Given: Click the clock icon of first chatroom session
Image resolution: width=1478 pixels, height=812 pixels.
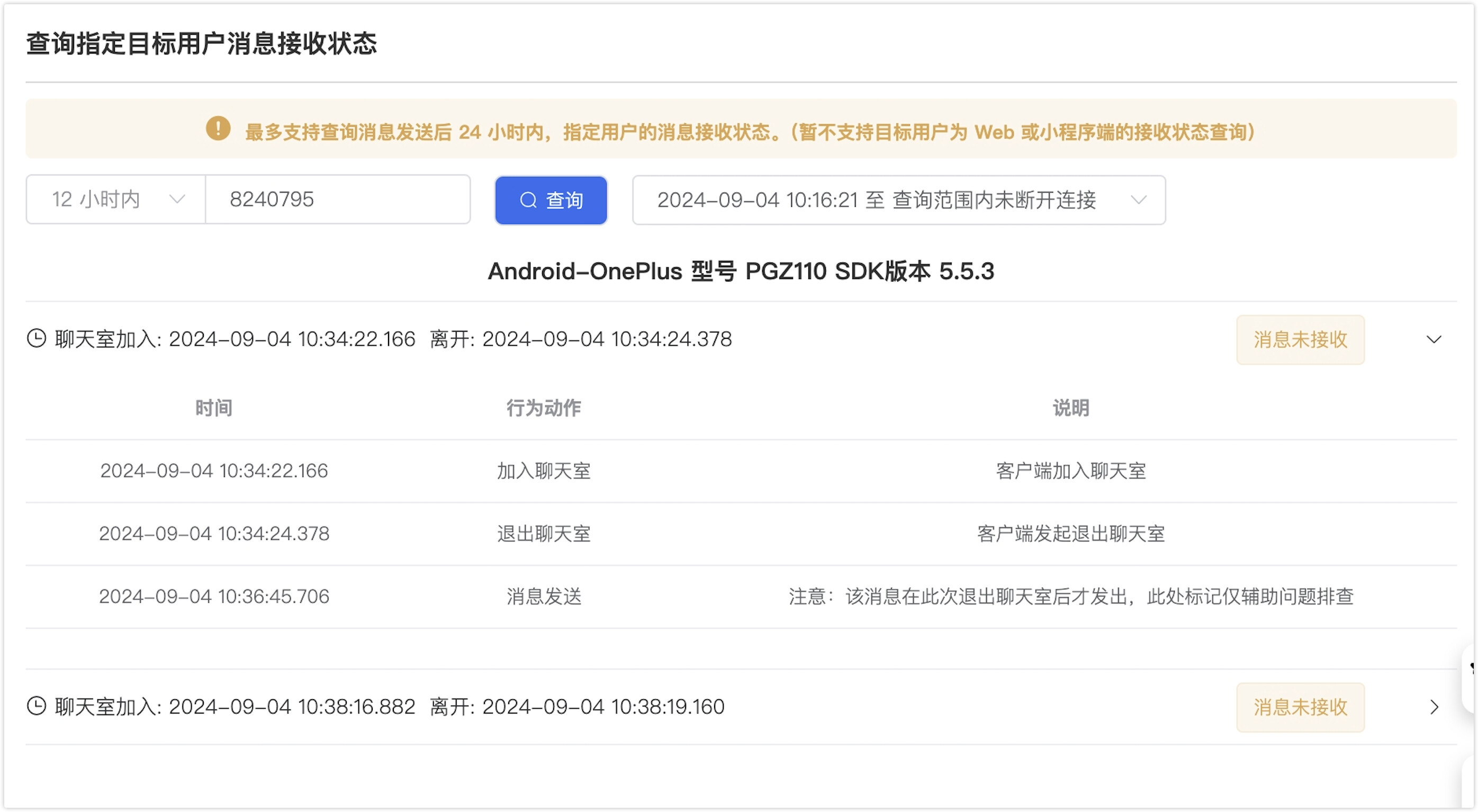Looking at the screenshot, I should click(37, 339).
